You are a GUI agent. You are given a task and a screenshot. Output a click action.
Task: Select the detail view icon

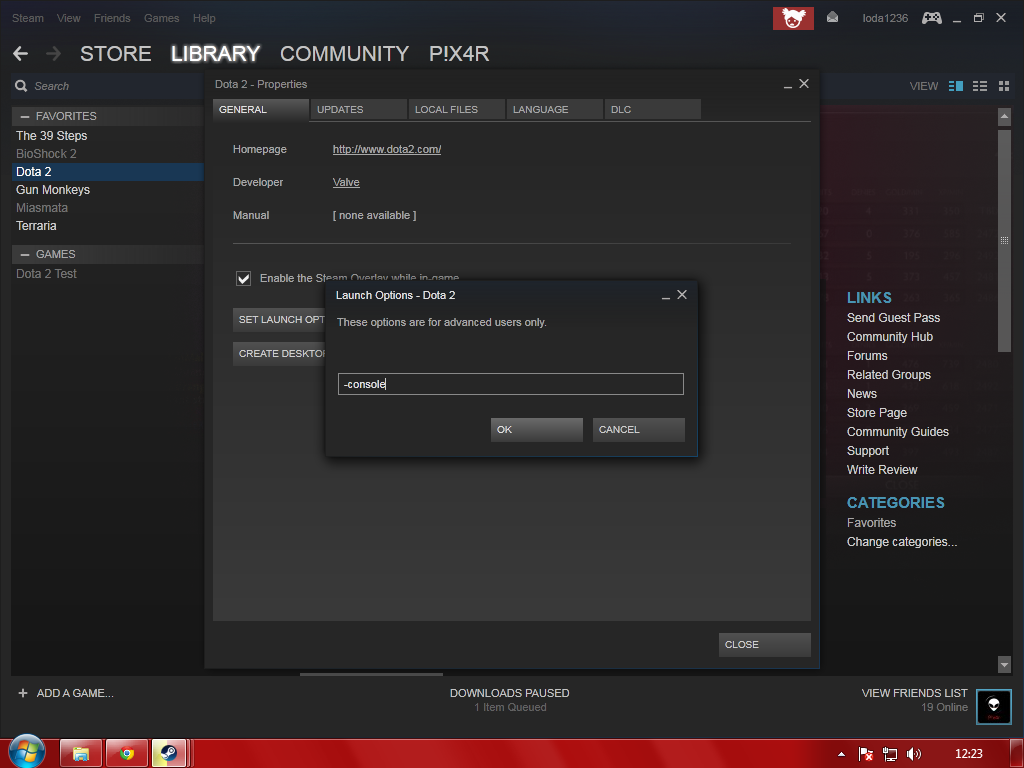pos(955,86)
